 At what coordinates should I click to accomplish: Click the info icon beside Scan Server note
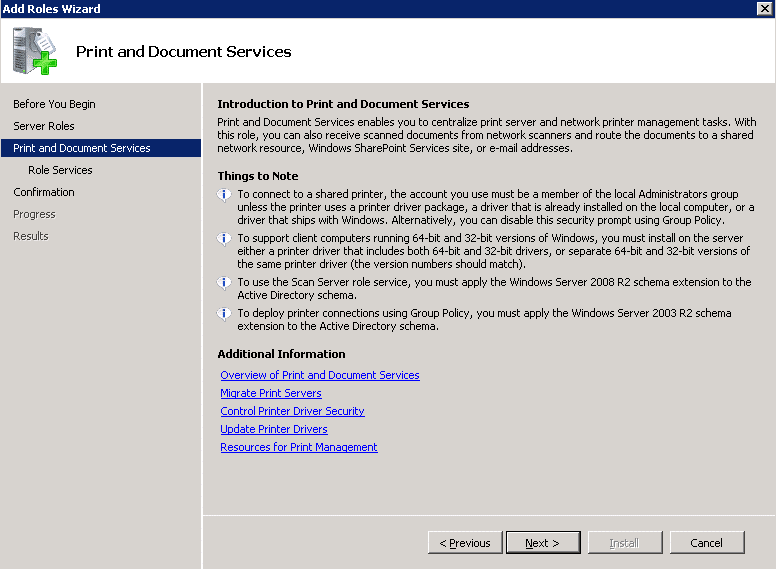coord(224,283)
